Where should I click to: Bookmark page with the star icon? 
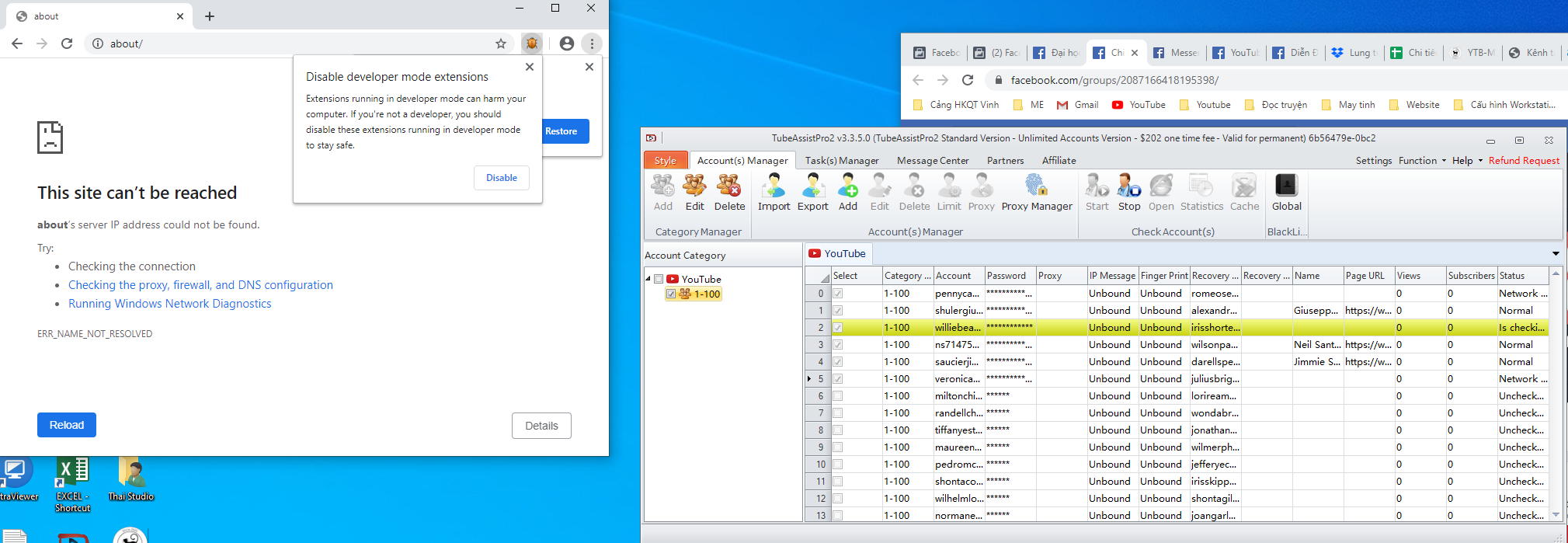pyautogui.click(x=501, y=44)
